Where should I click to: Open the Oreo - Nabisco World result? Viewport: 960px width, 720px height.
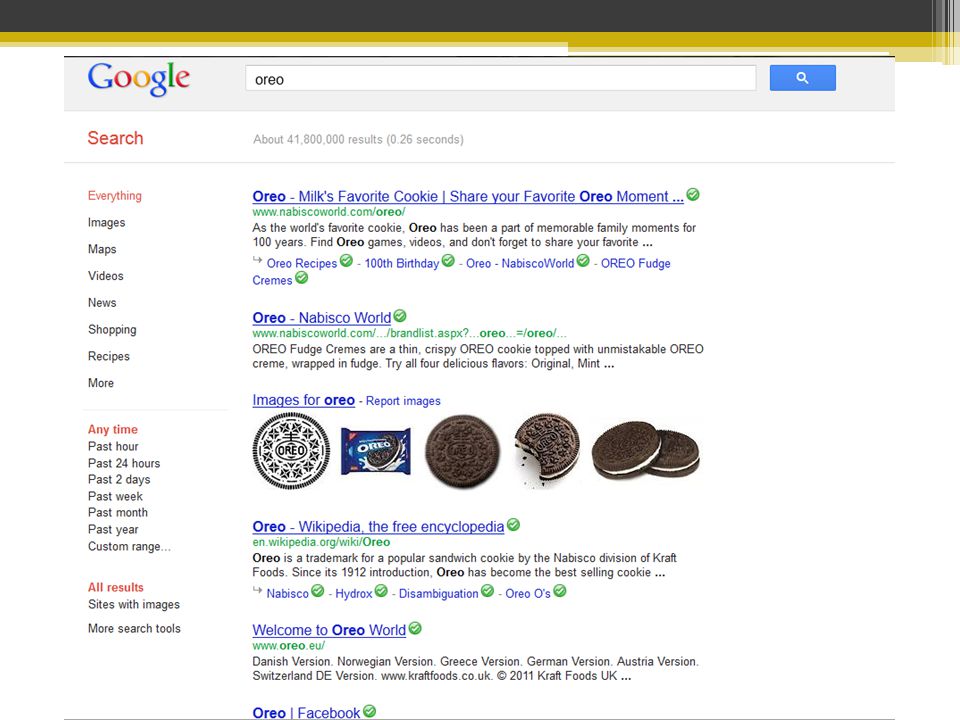click(x=321, y=318)
